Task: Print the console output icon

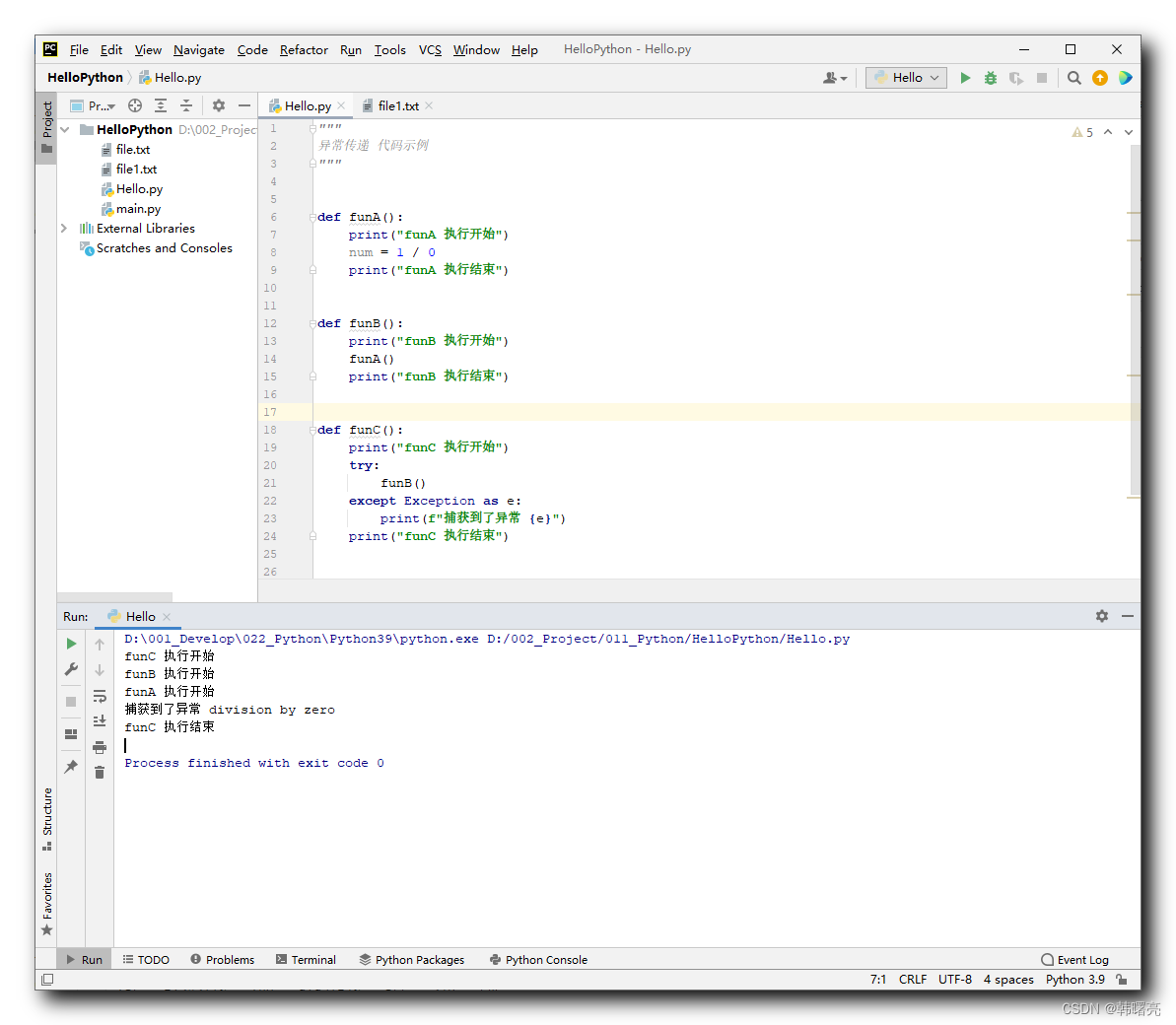Action: point(100,747)
